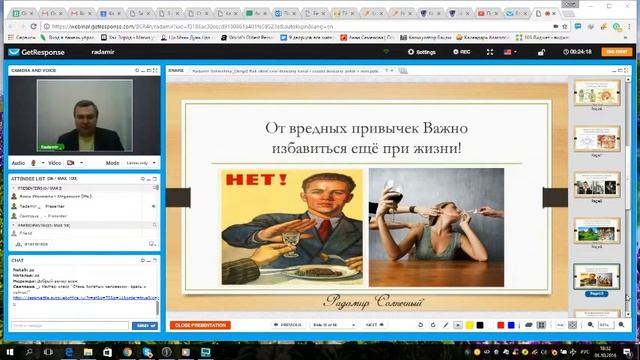Open Windows taskbar search
The image size is (640, 360).
(29, 352)
